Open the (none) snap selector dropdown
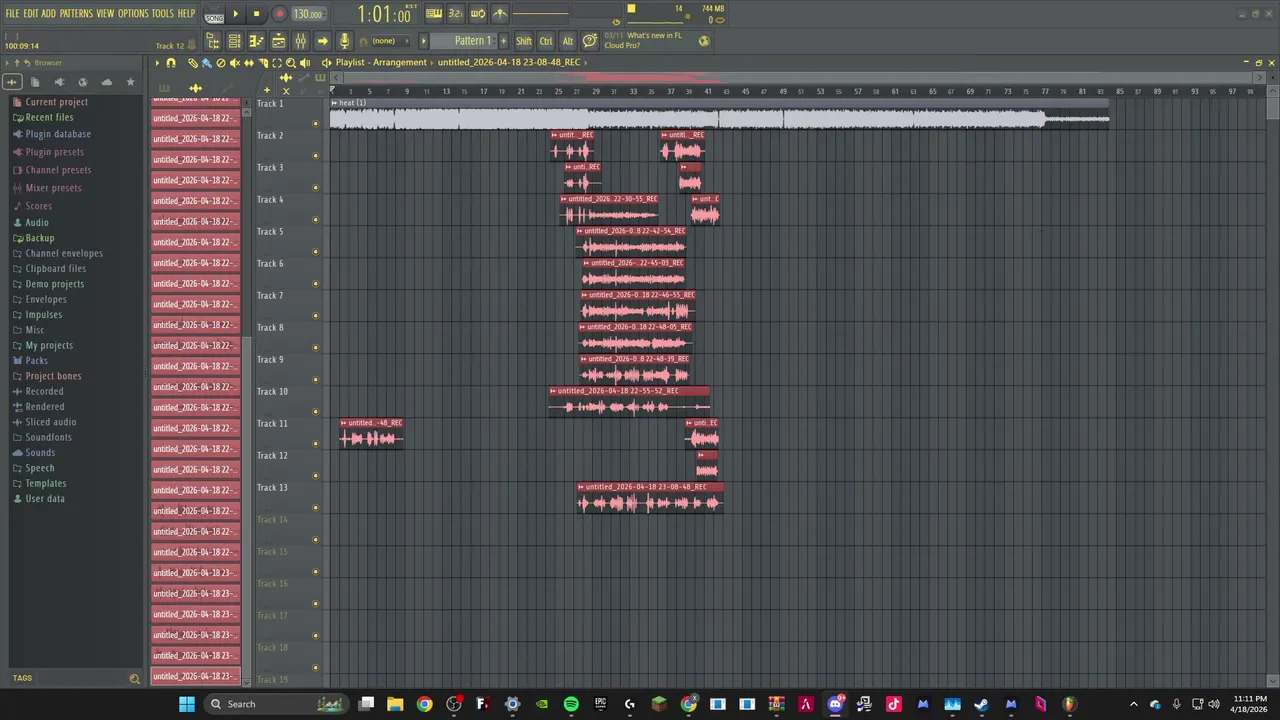This screenshot has width=1280, height=720. 391,41
